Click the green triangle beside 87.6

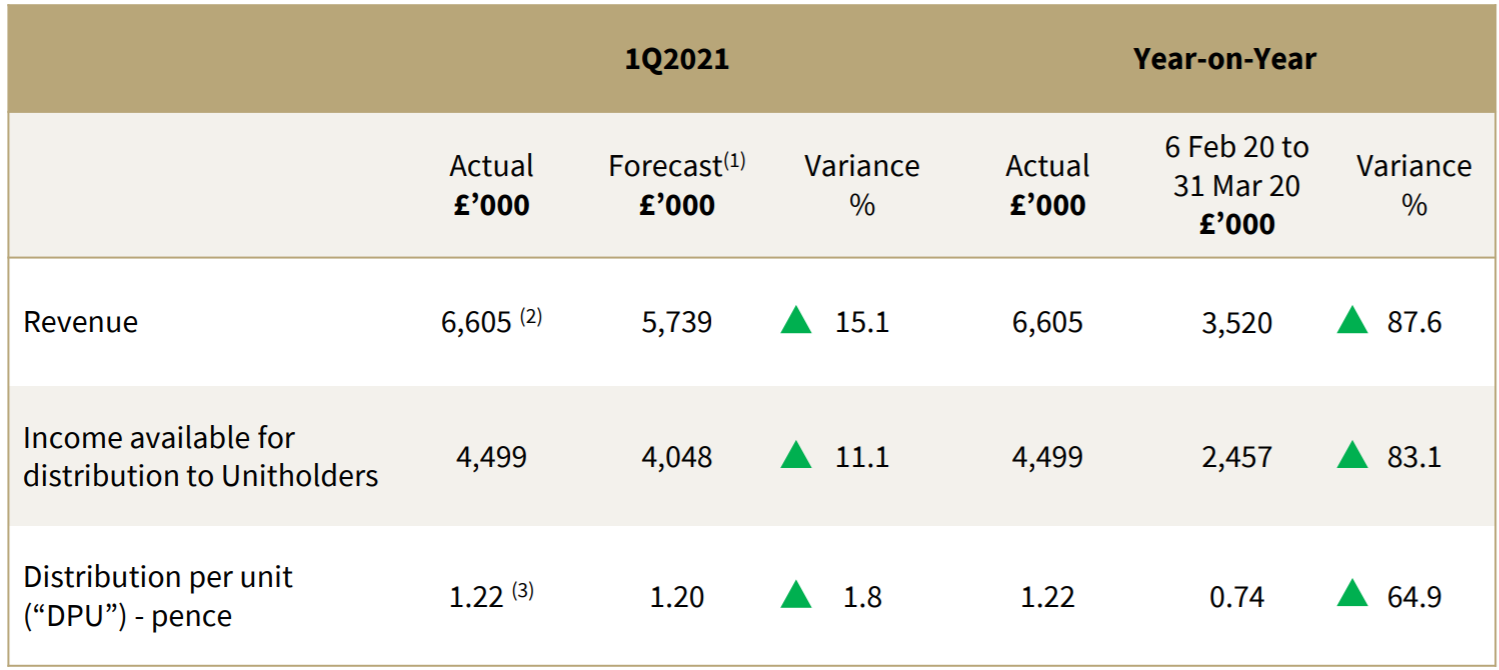(1352, 321)
